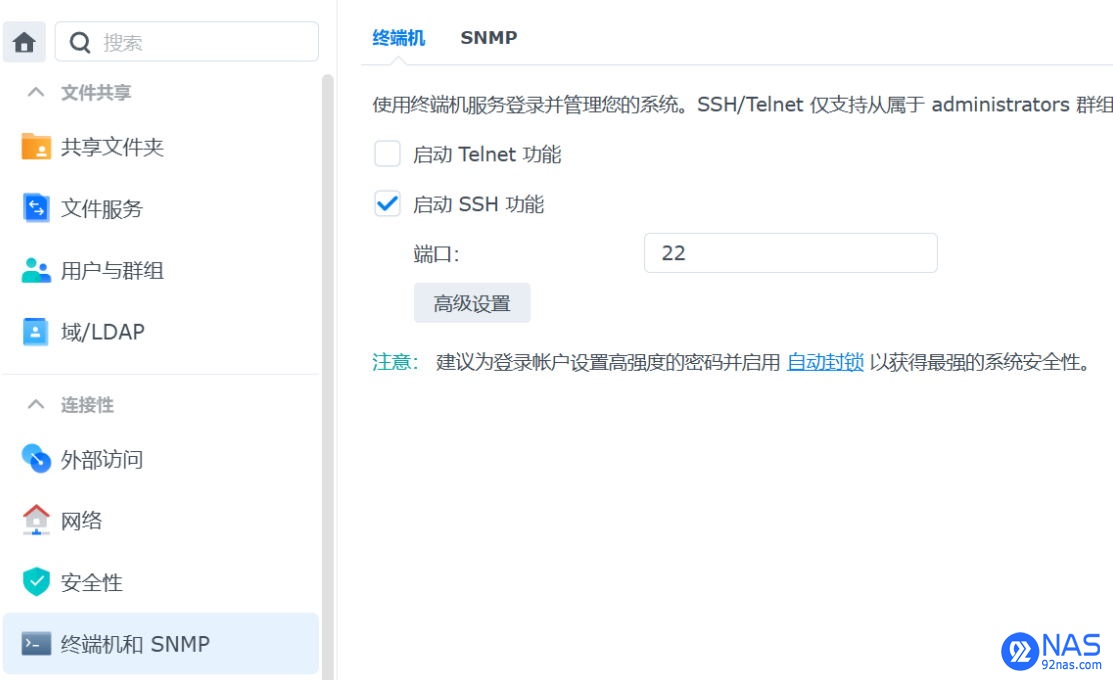Open the Network house icon (网络)
This screenshot has height=680, width=1113.
point(35,520)
